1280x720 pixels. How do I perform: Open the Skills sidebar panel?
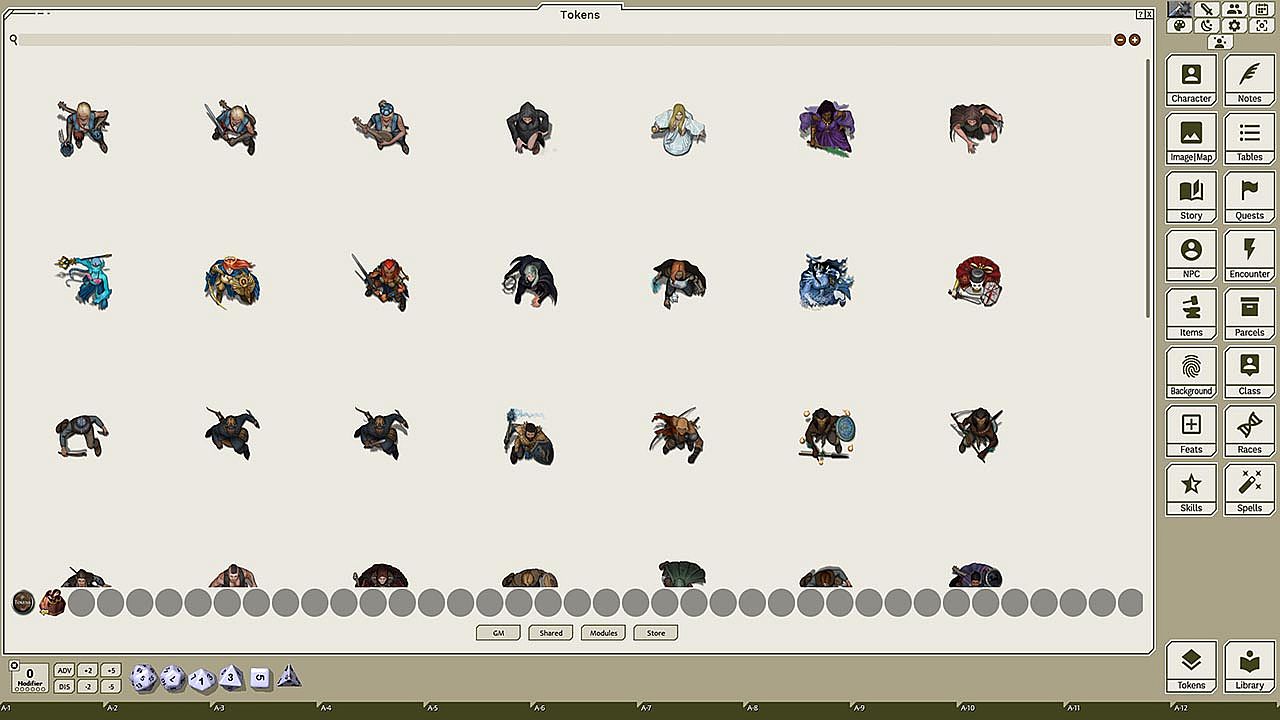click(1191, 489)
